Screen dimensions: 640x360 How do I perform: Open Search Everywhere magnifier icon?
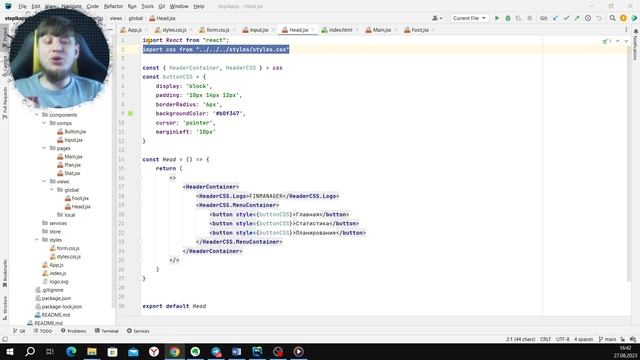tap(612, 18)
